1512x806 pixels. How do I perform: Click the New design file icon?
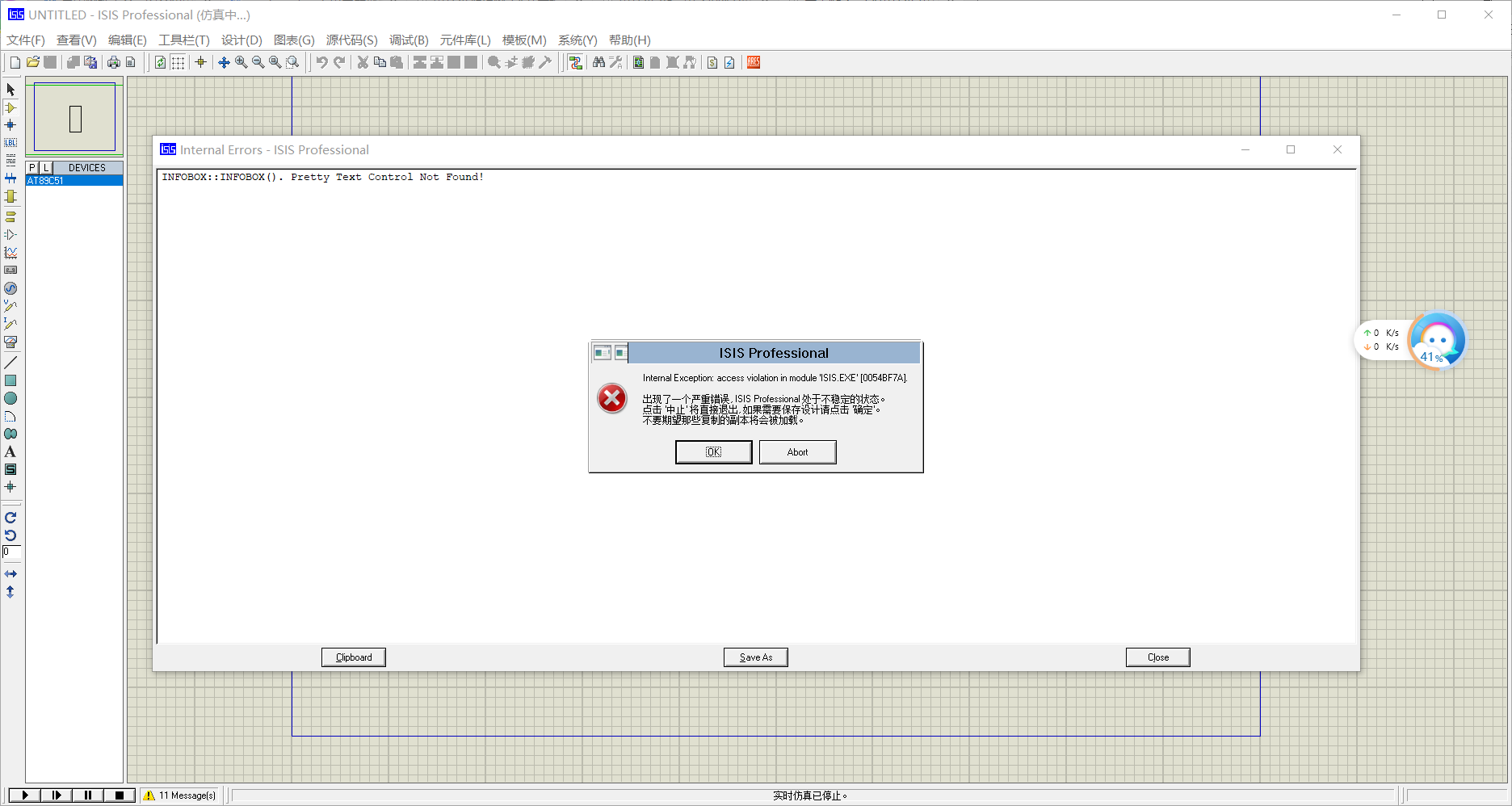pos(15,62)
